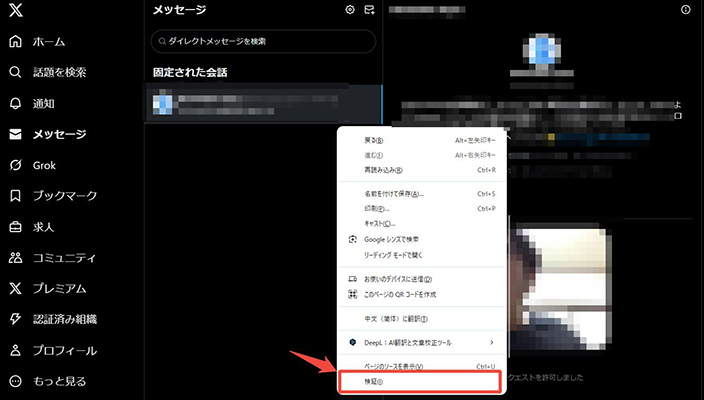Open the 話題を検索 search icon
The height and width of the screenshot is (400, 704).
(x=15, y=72)
